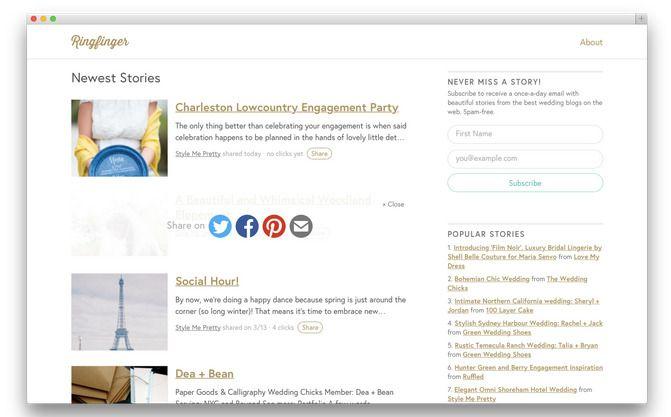Open the Social Hour! story

click(x=207, y=281)
